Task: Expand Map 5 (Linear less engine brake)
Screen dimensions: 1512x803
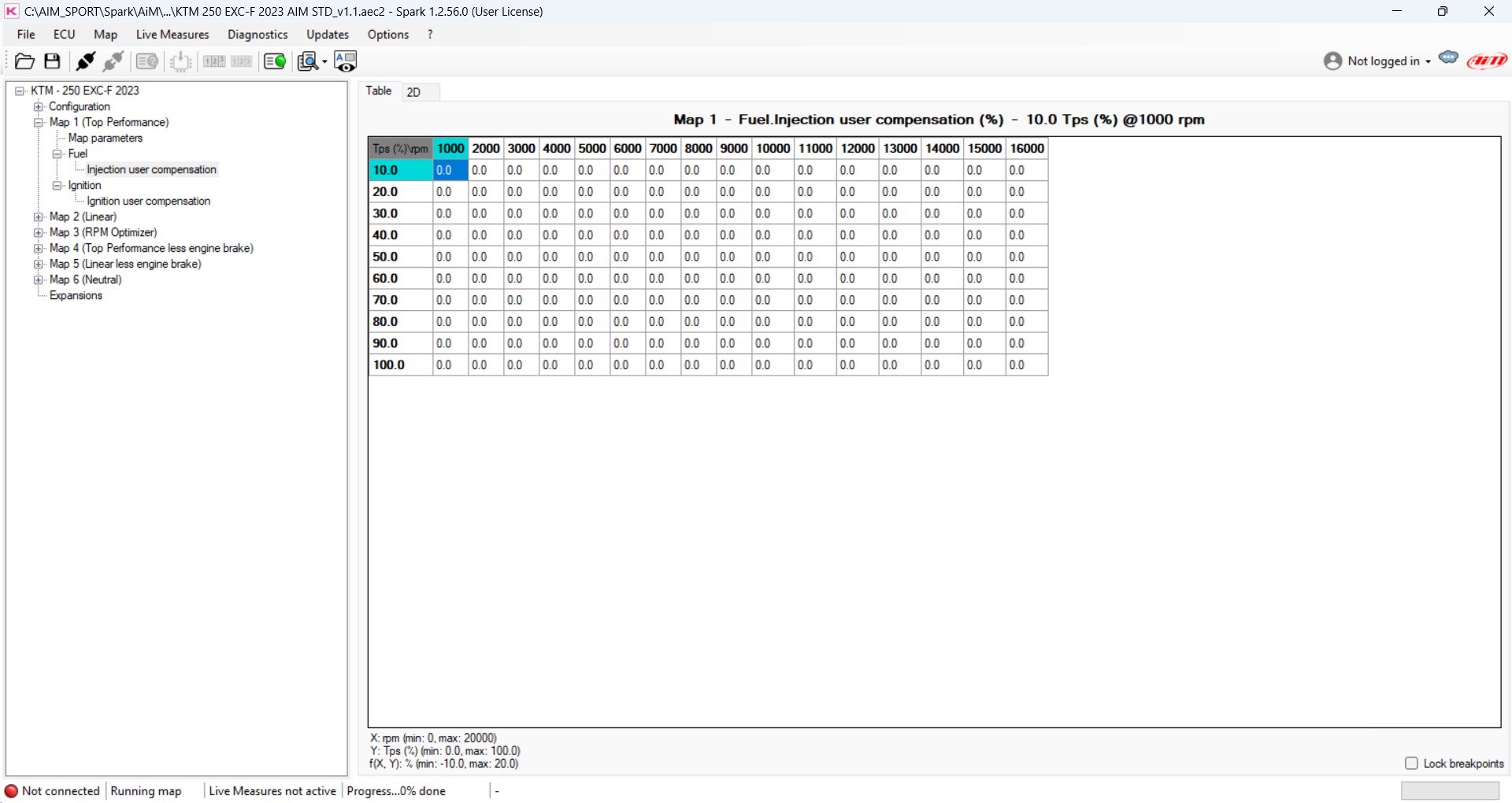Action: pyautogui.click(x=38, y=265)
